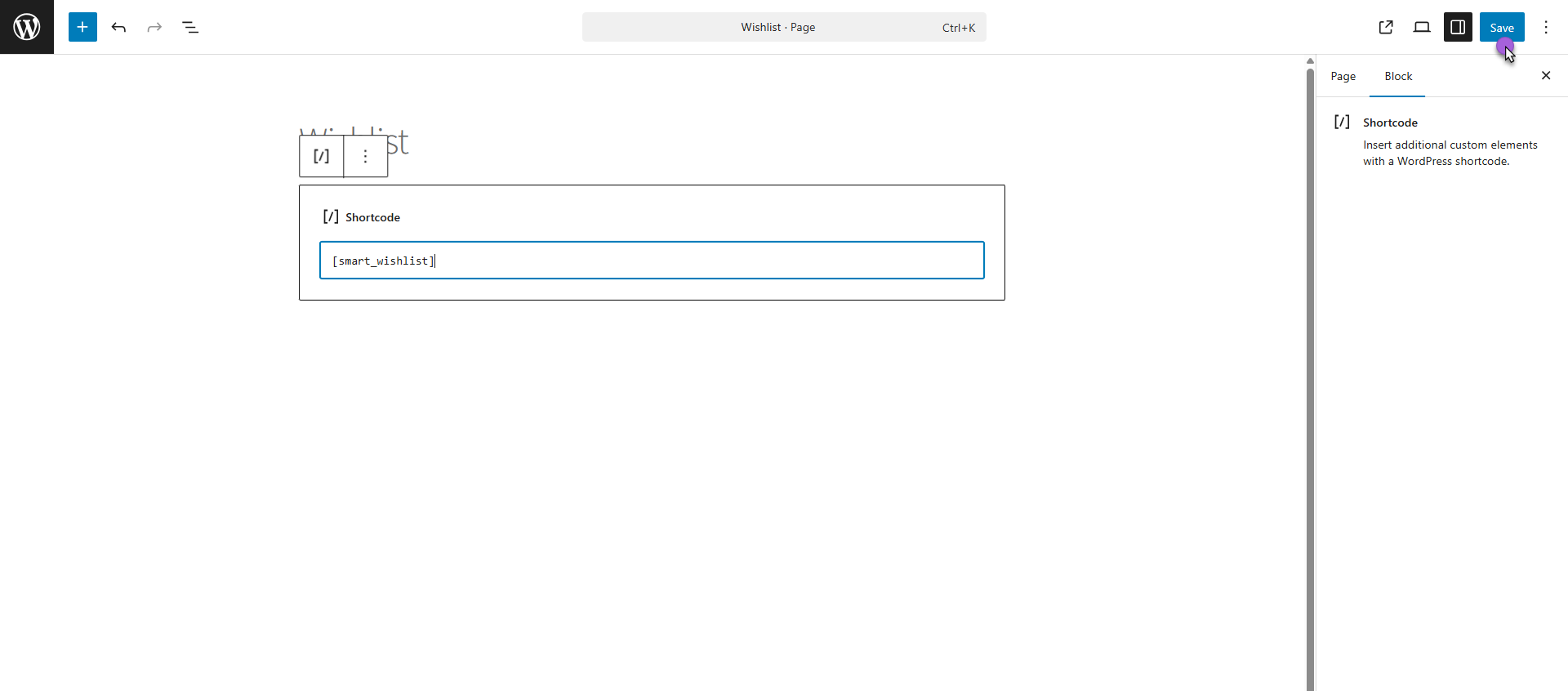1568x691 pixels.
Task: Click the Wishlist page title
Action: [398, 144]
